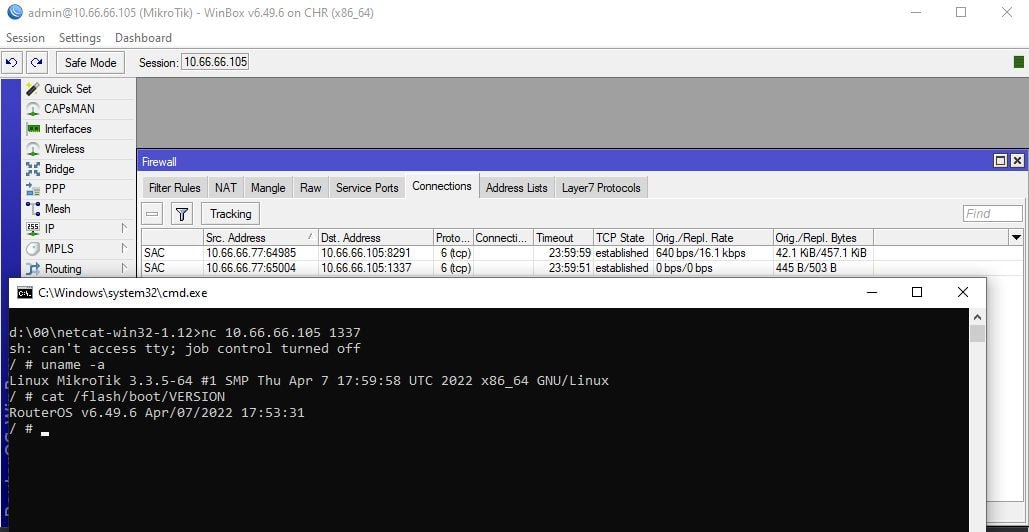Select the Connections tab
This screenshot has height=532, width=1029.
tap(442, 186)
